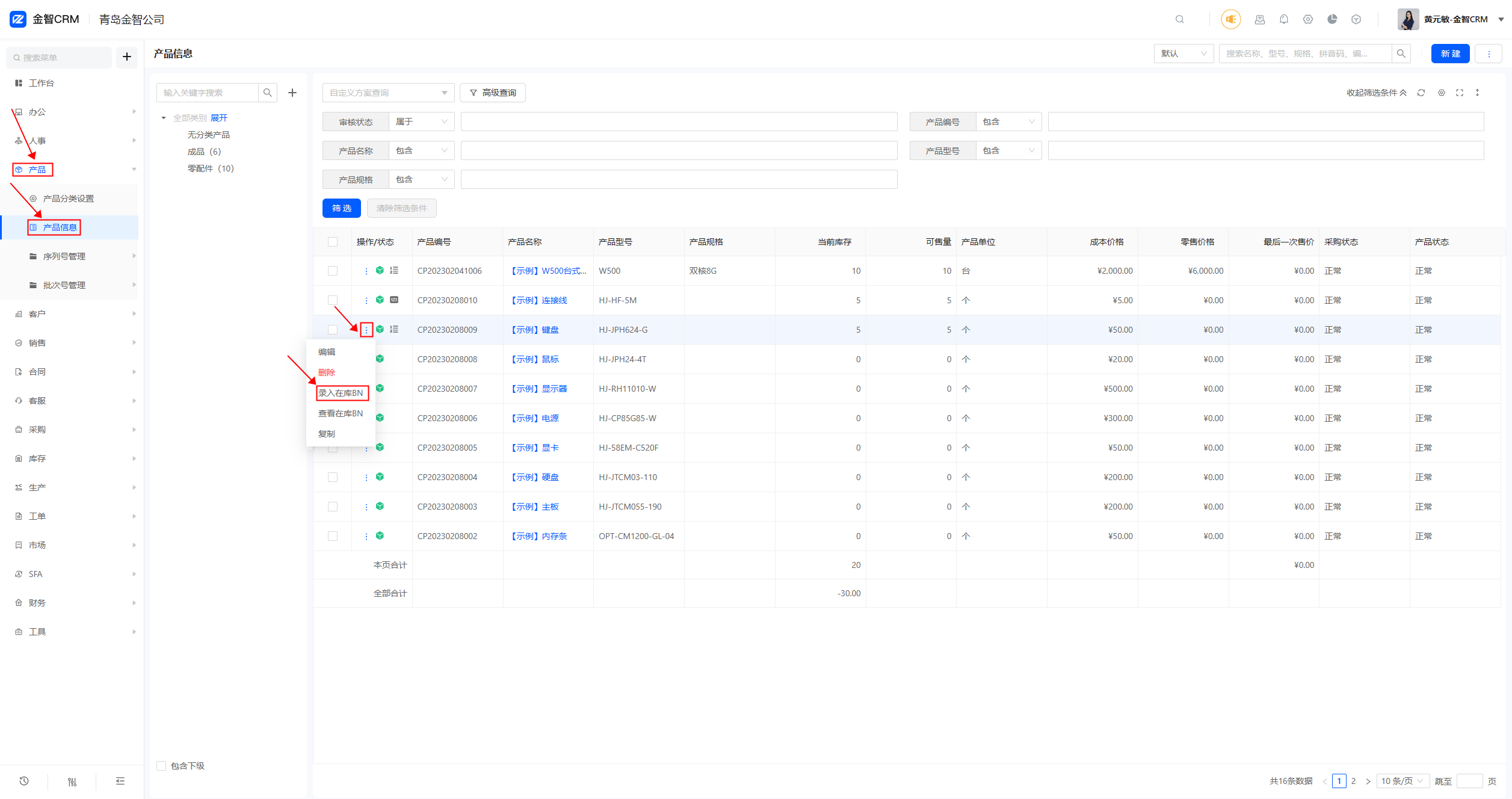Image resolution: width=1512 pixels, height=799 pixels.
Task: Open the 自定义方案查询 dropdown
Action: (388, 93)
